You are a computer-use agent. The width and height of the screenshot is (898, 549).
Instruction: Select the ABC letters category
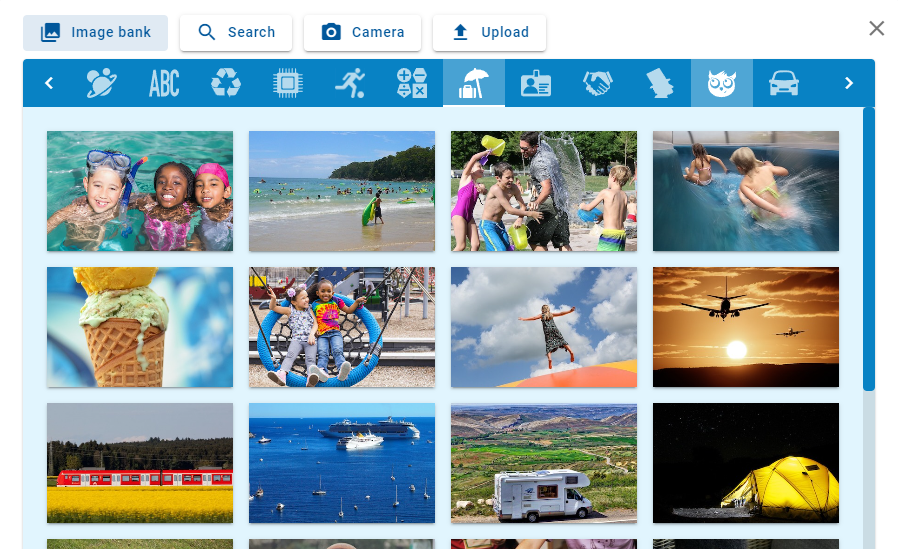point(164,83)
